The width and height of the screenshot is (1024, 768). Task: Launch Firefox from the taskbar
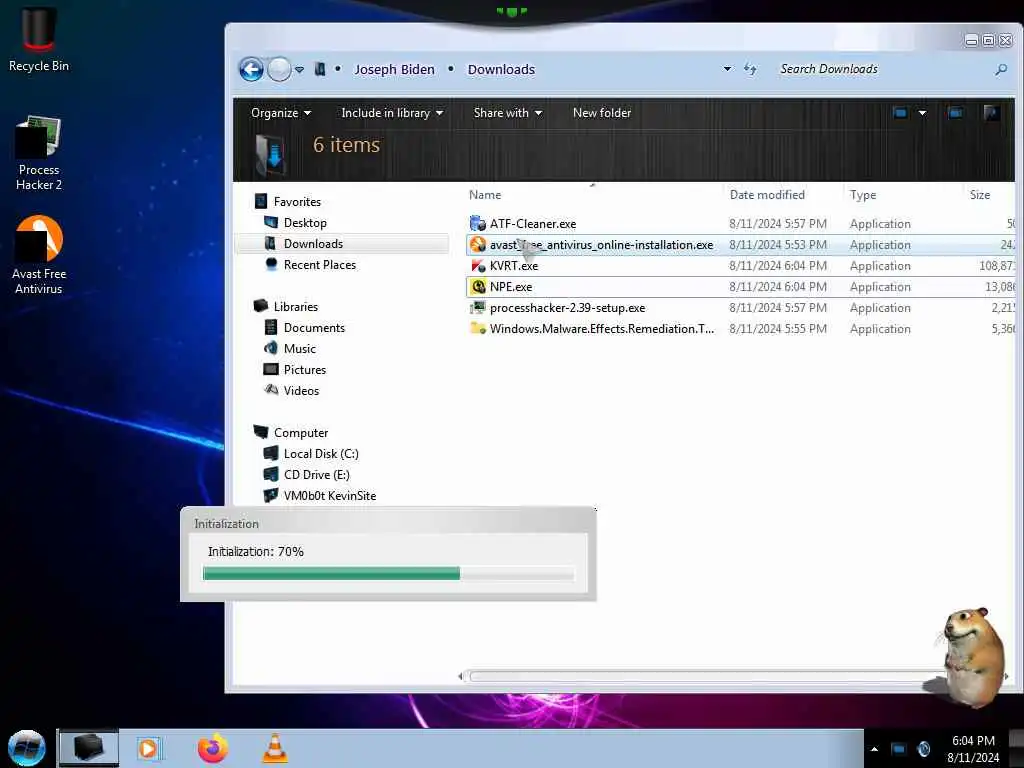(212, 748)
